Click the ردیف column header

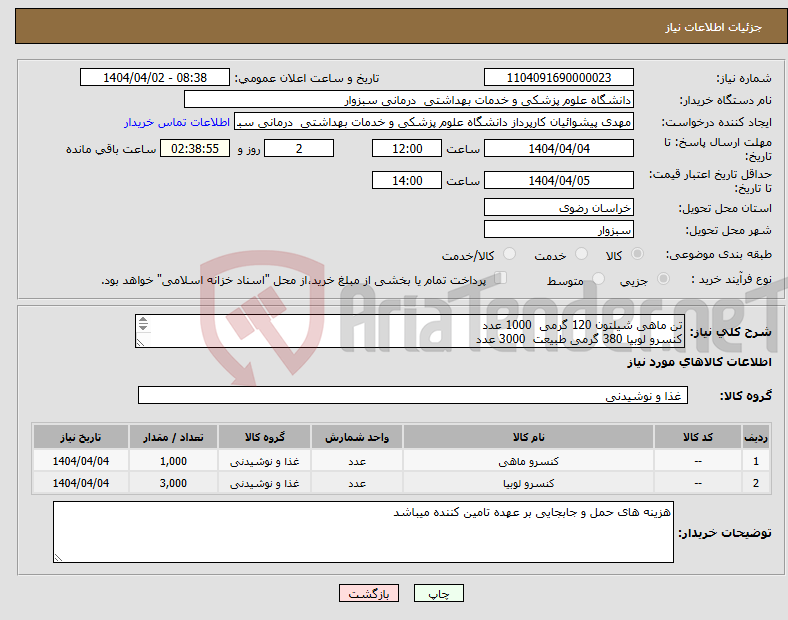tap(756, 437)
